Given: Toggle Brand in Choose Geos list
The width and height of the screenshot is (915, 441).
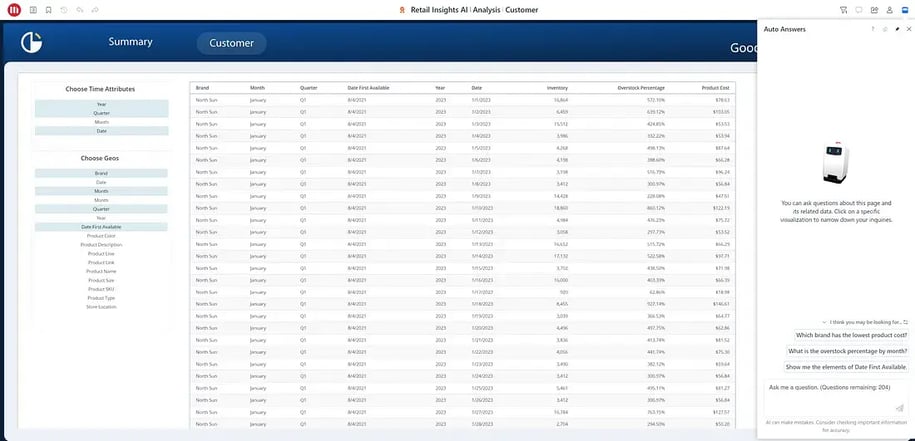Looking at the screenshot, I should click(101, 173).
